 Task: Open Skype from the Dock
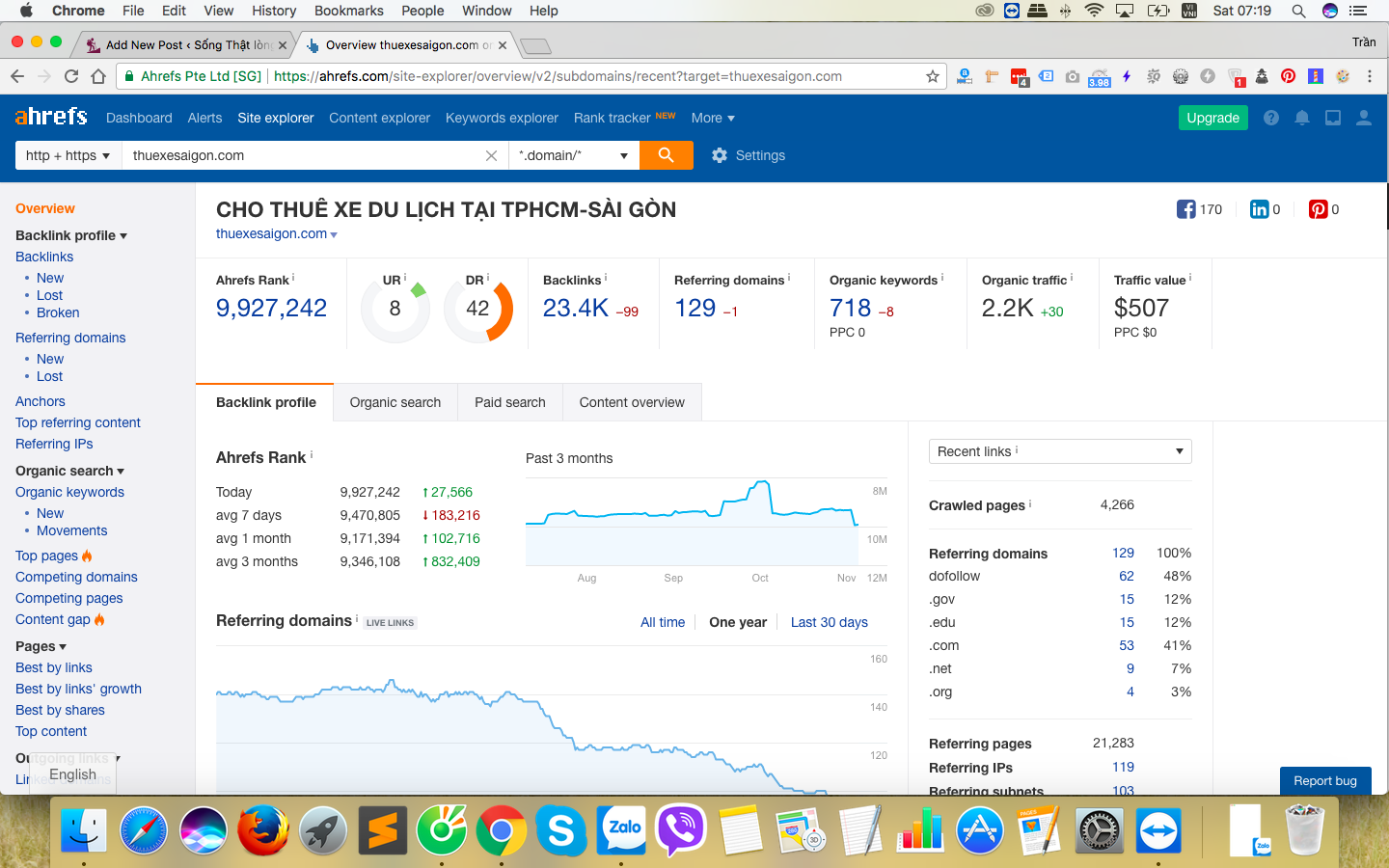(561, 830)
